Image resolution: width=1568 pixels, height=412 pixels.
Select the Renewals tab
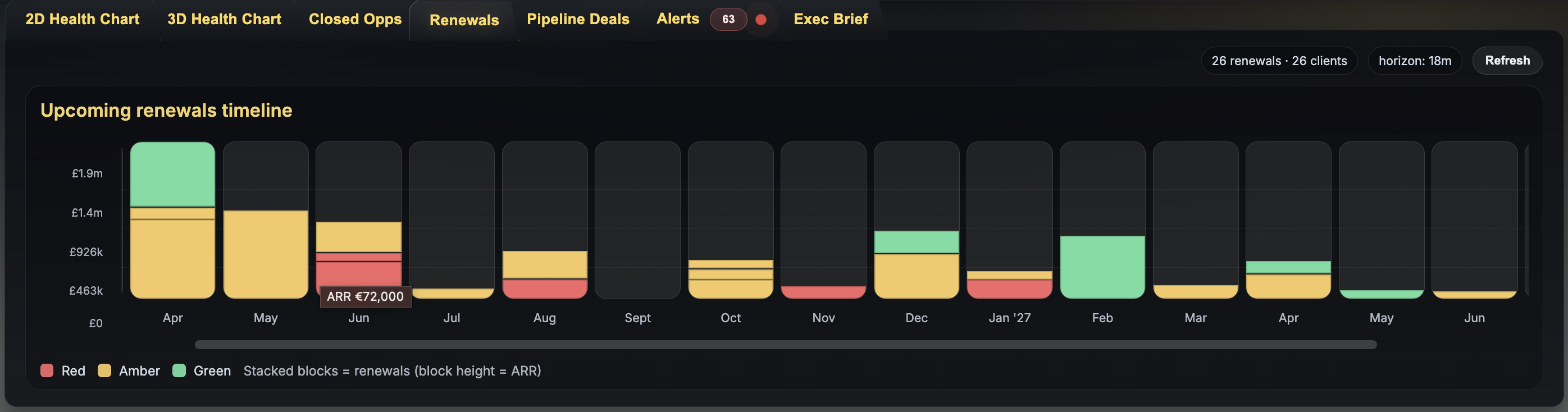[463, 20]
